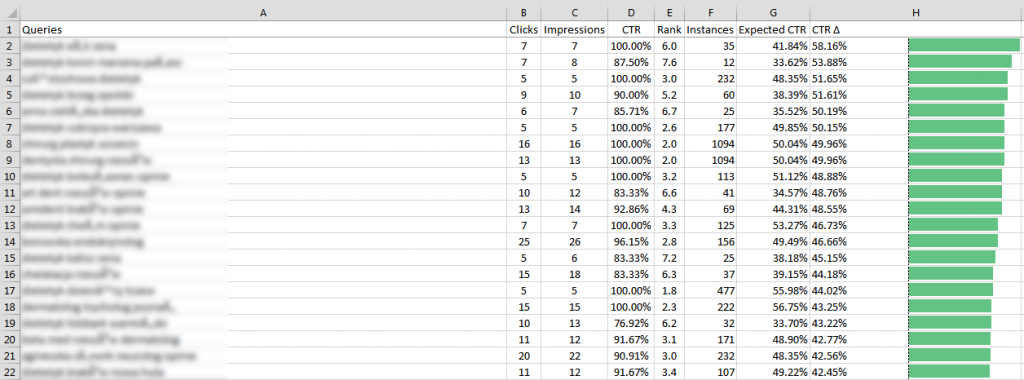Click the CTR Δ value 48.76%
The width and height of the screenshot is (1024, 380).
[x=829, y=193]
